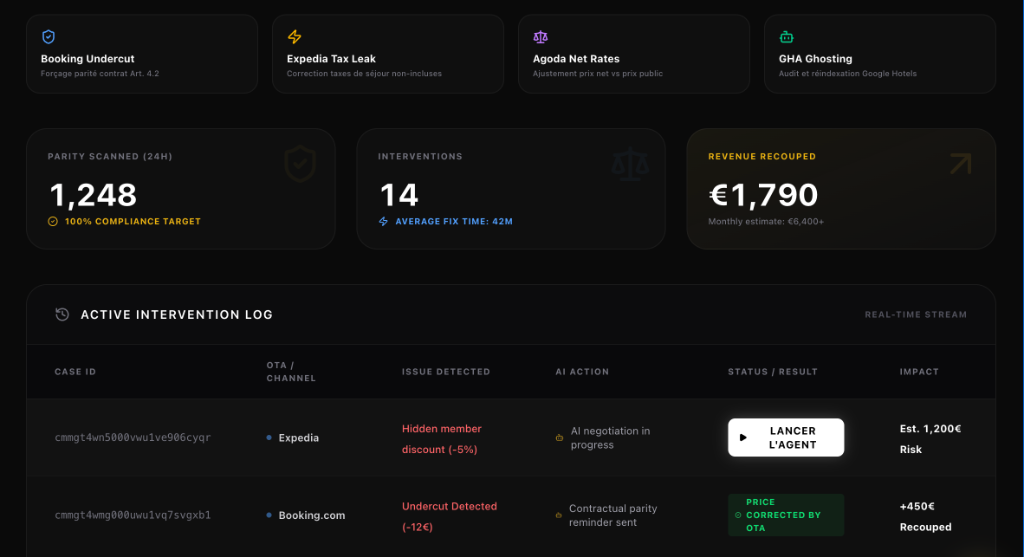Click the PRICE CORRECTED BY OTA status badge
The width and height of the screenshot is (1024, 557).
pyautogui.click(x=786, y=515)
